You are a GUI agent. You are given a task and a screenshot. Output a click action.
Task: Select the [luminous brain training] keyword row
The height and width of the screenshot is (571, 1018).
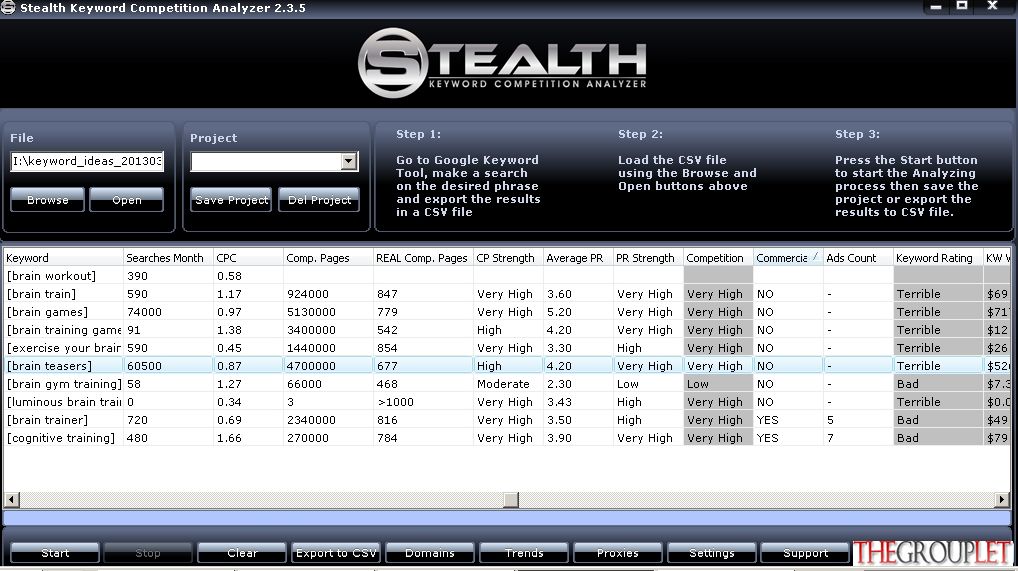(506, 401)
